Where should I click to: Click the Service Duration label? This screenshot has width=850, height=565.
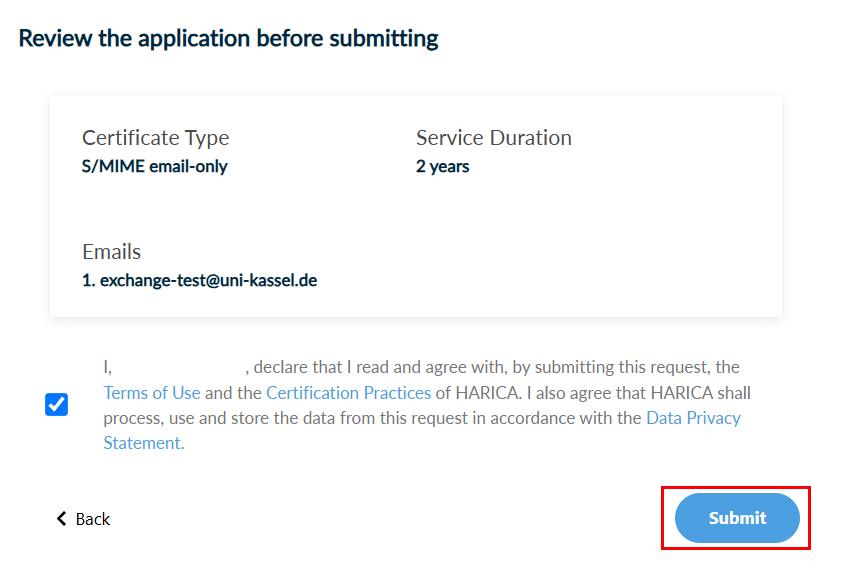tap(493, 138)
